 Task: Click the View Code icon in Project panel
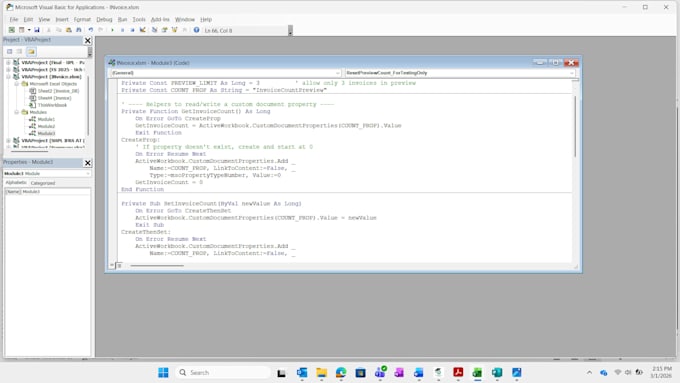(x=10, y=51)
